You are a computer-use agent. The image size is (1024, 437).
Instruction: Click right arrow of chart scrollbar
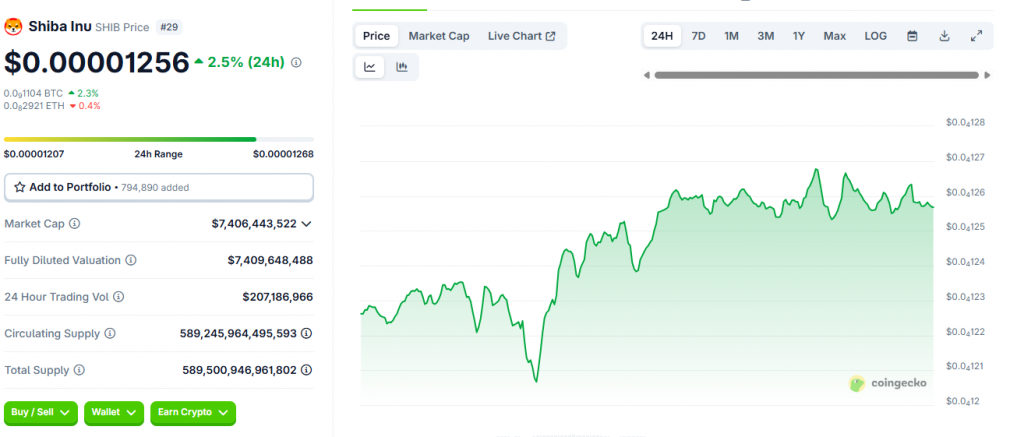[987, 75]
